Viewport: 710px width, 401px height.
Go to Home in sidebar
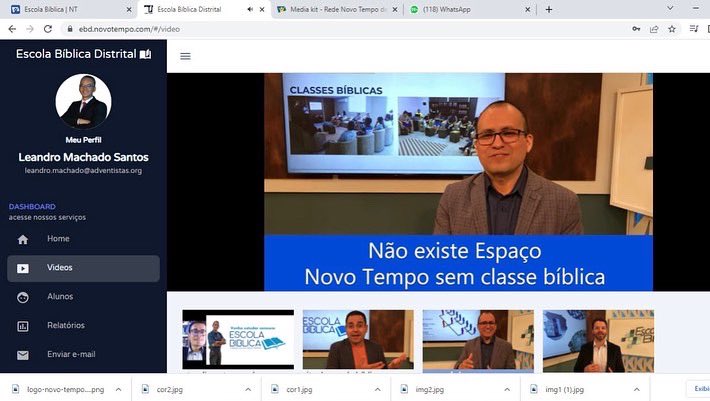(x=83, y=239)
